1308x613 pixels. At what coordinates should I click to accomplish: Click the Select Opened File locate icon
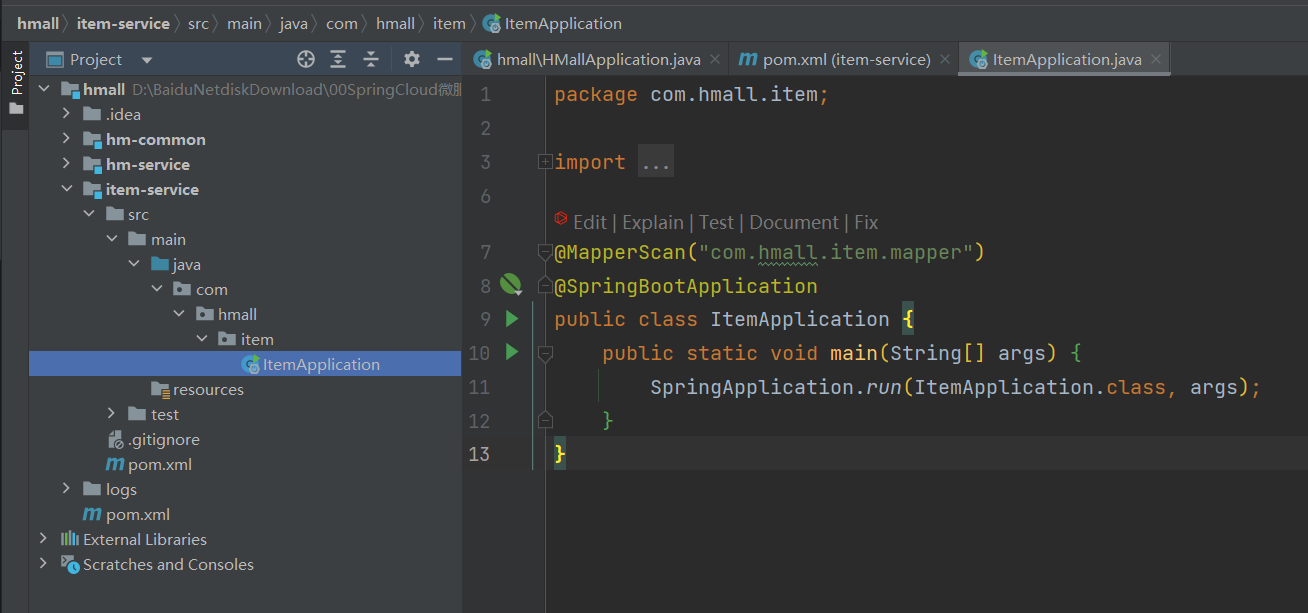(306, 59)
